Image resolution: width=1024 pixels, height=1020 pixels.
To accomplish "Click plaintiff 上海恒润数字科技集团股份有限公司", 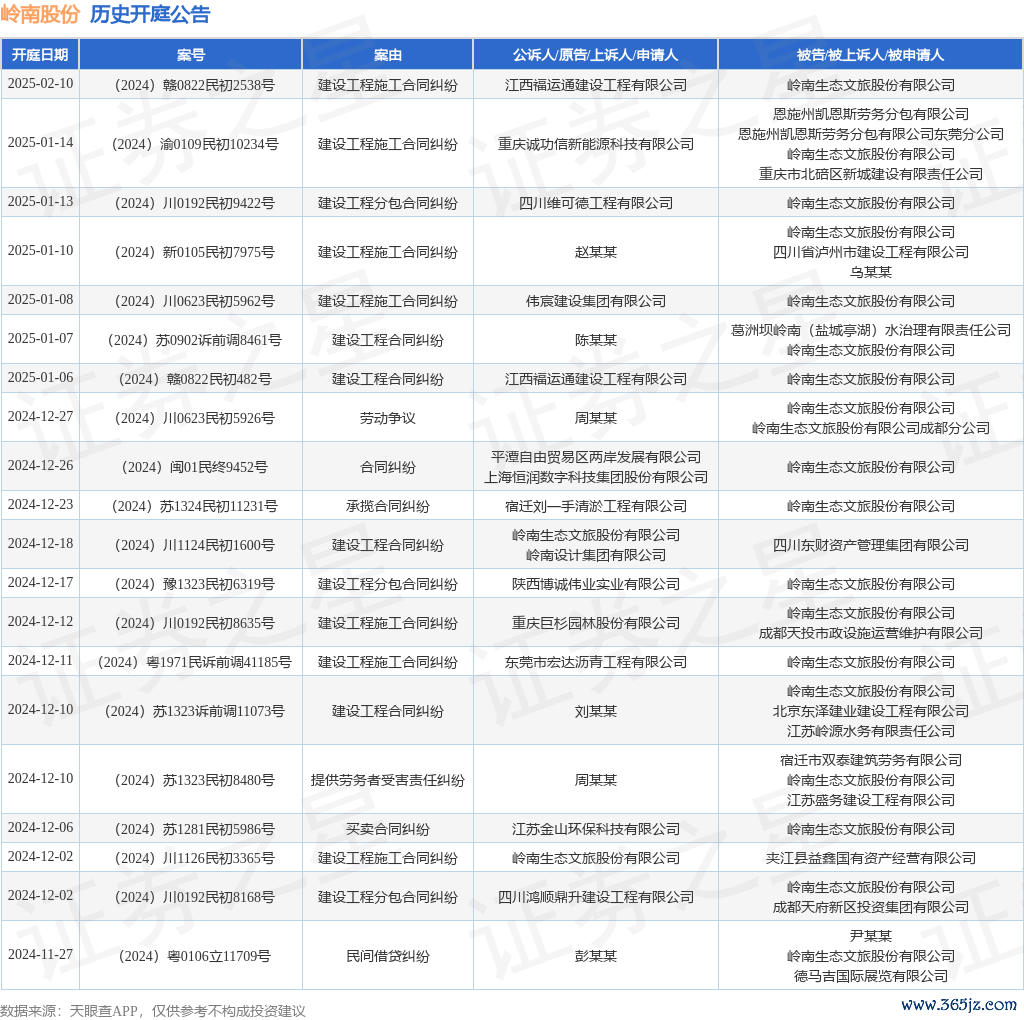I will coord(596,477).
